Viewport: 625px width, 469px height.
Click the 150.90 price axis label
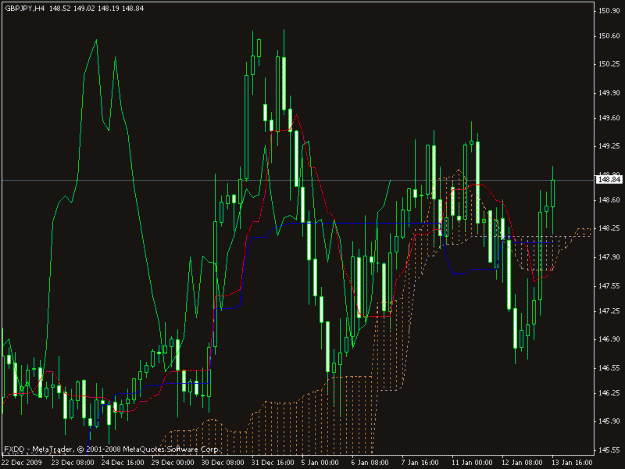[x=609, y=11]
